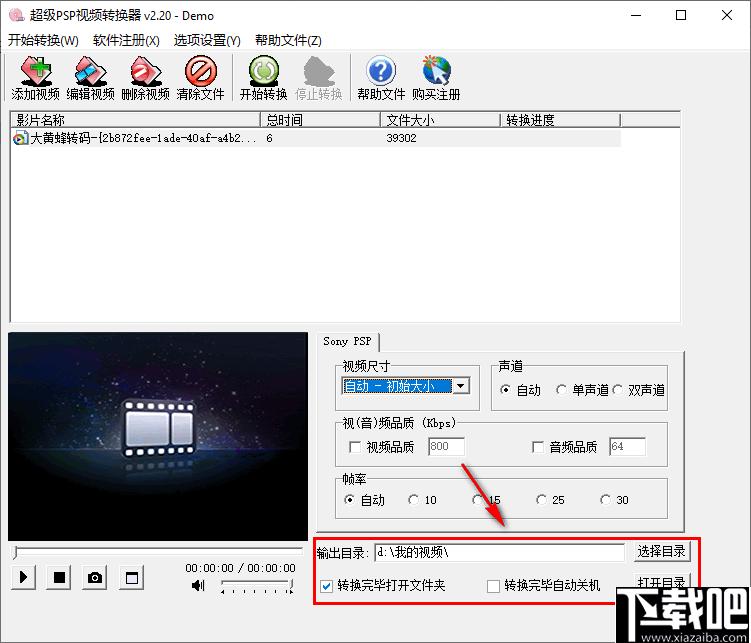751x643 pixels.
Task: Select 自动 frame rate radio button
Action: (x=349, y=500)
